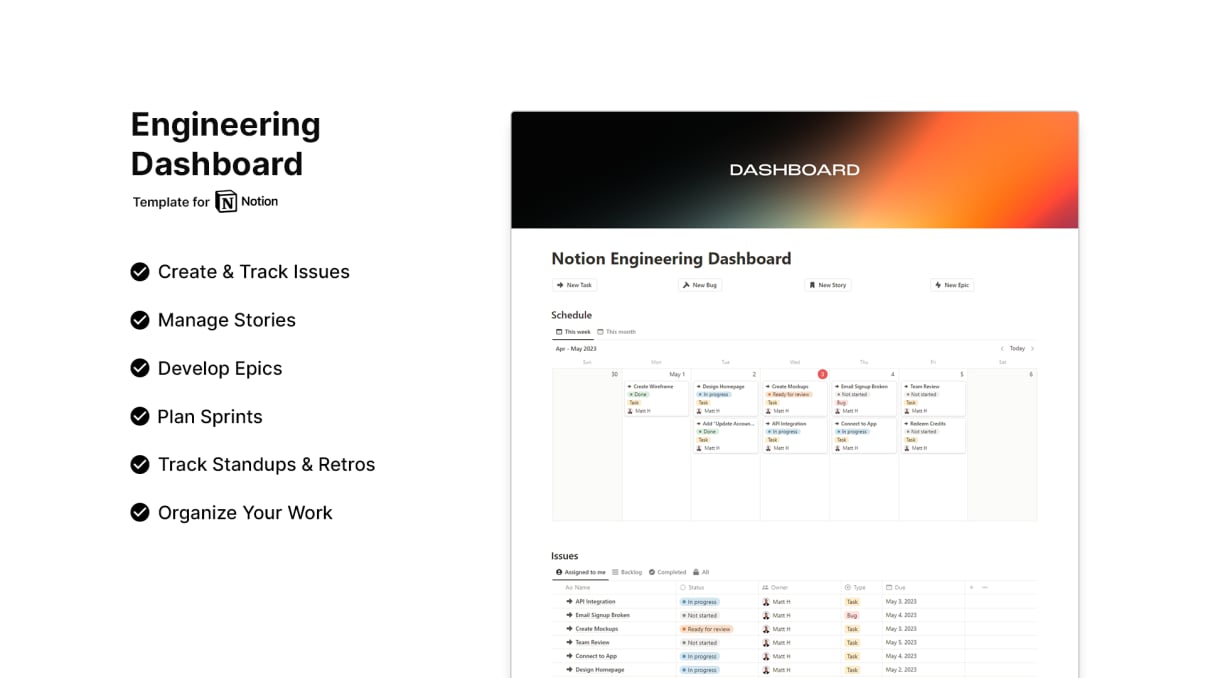
Task: Click the Bug type tag in the table
Action: (852, 616)
